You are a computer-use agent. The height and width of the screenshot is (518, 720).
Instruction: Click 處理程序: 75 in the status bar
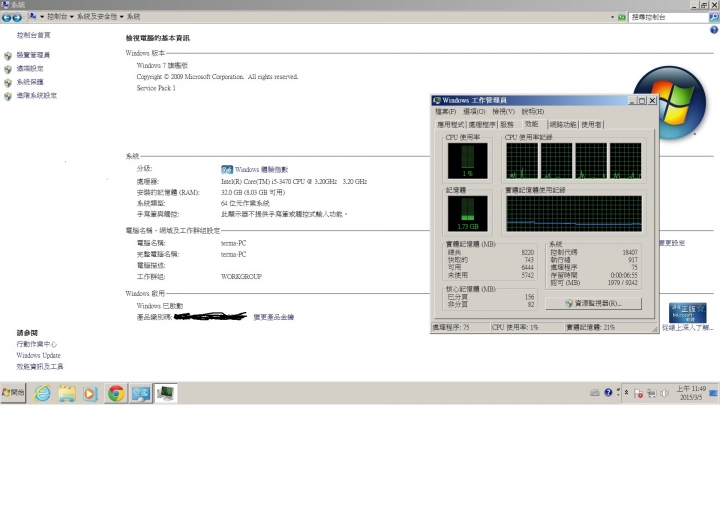(461, 327)
